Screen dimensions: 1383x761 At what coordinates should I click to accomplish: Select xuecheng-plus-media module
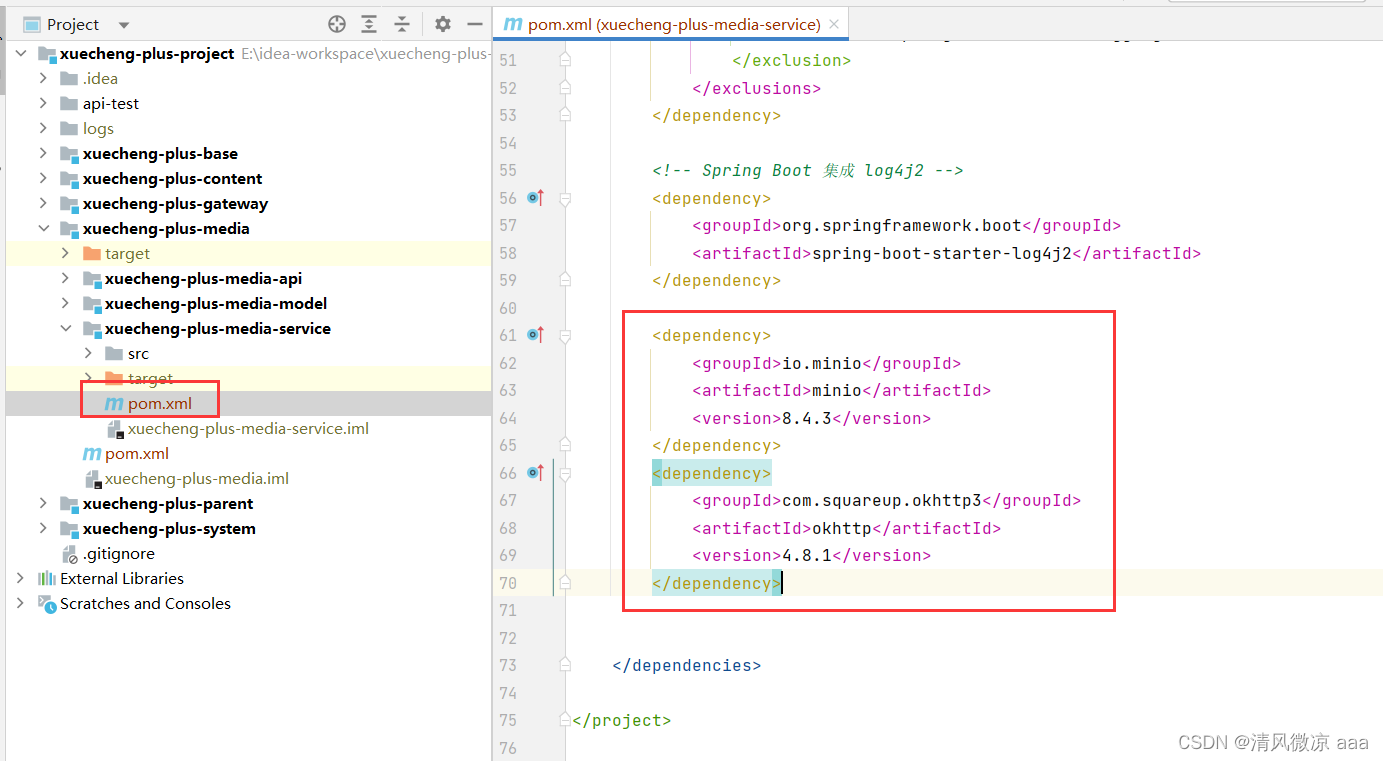[166, 228]
